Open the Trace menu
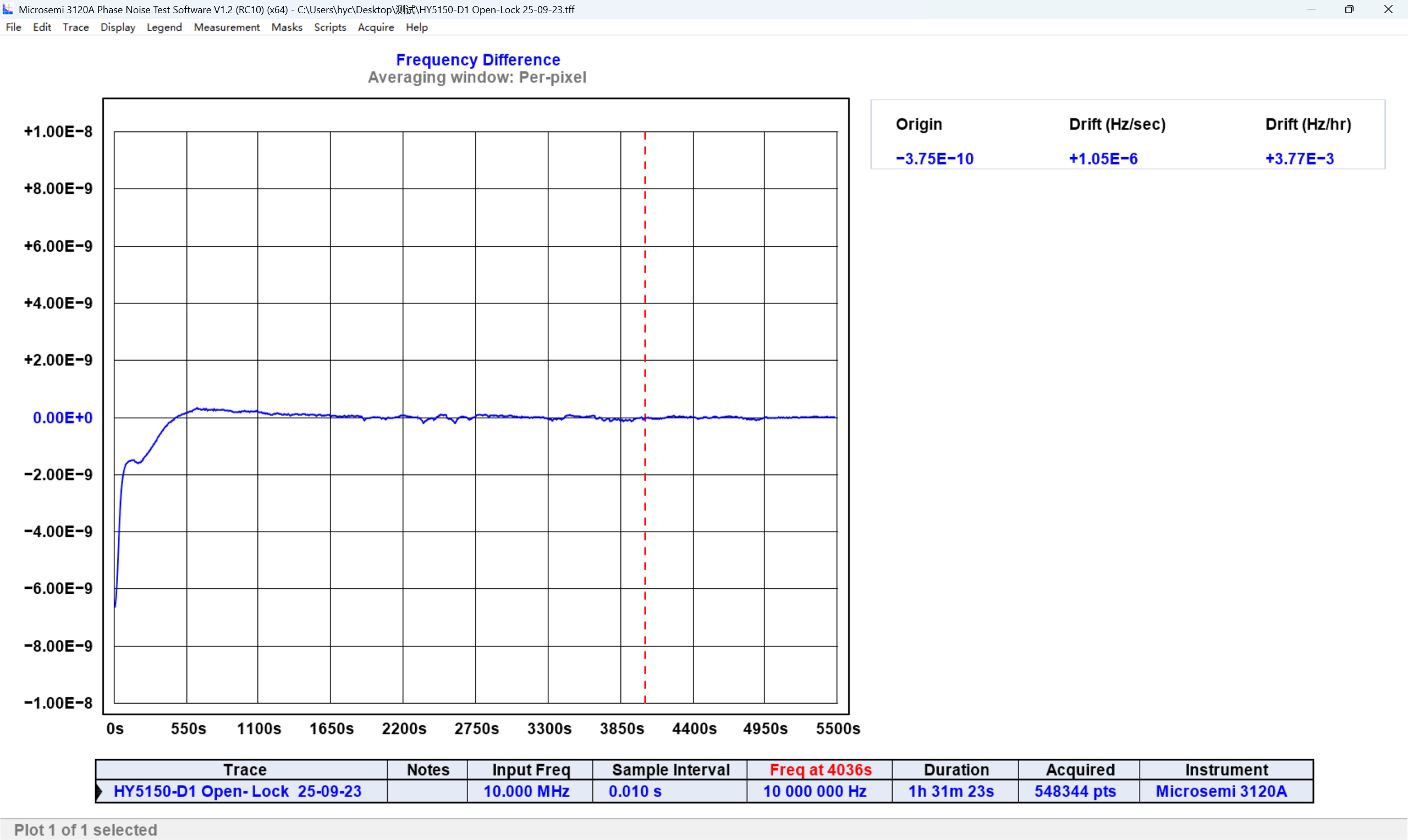The height and width of the screenshot is (840, 1408). point(75,27)
